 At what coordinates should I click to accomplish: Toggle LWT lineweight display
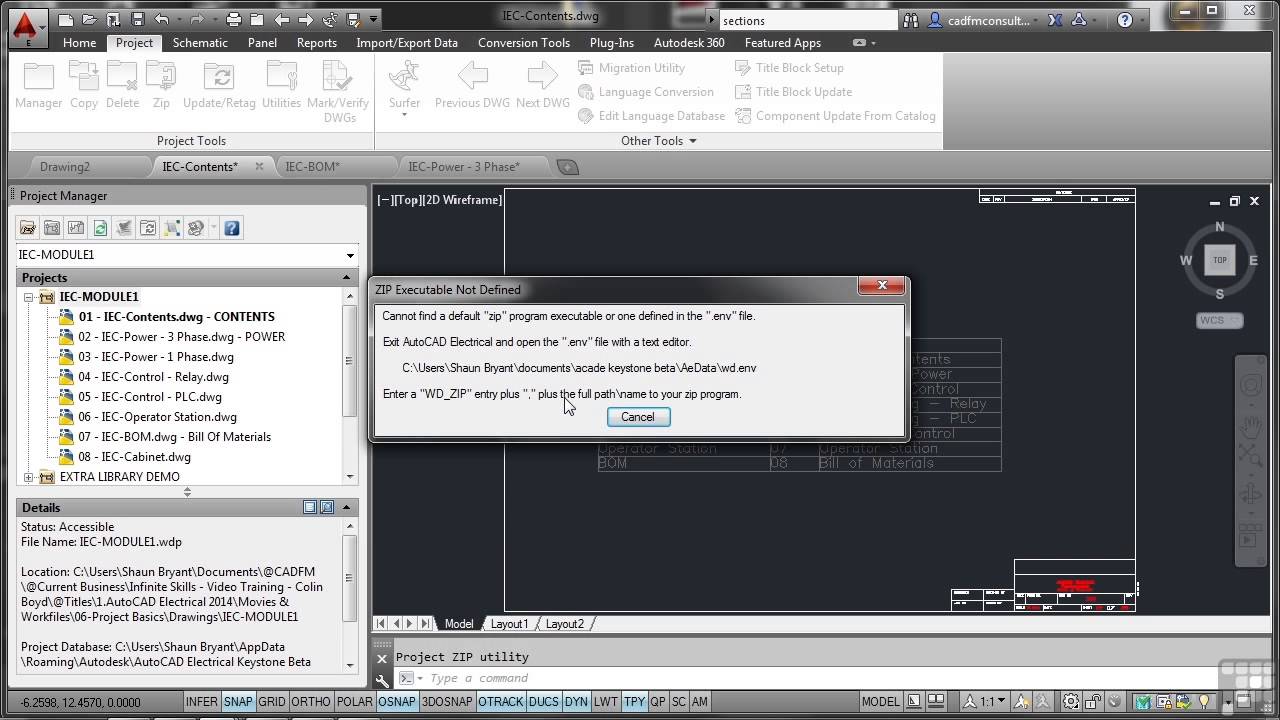(x=606, y=701)
